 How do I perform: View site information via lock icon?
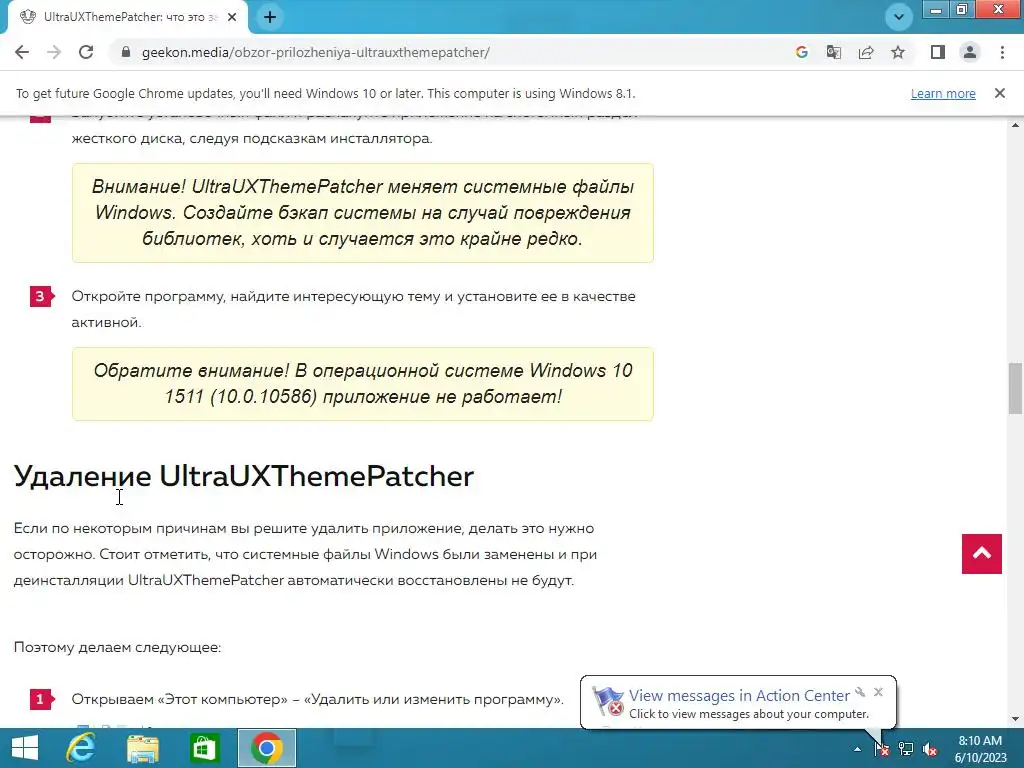pos(126,52)
